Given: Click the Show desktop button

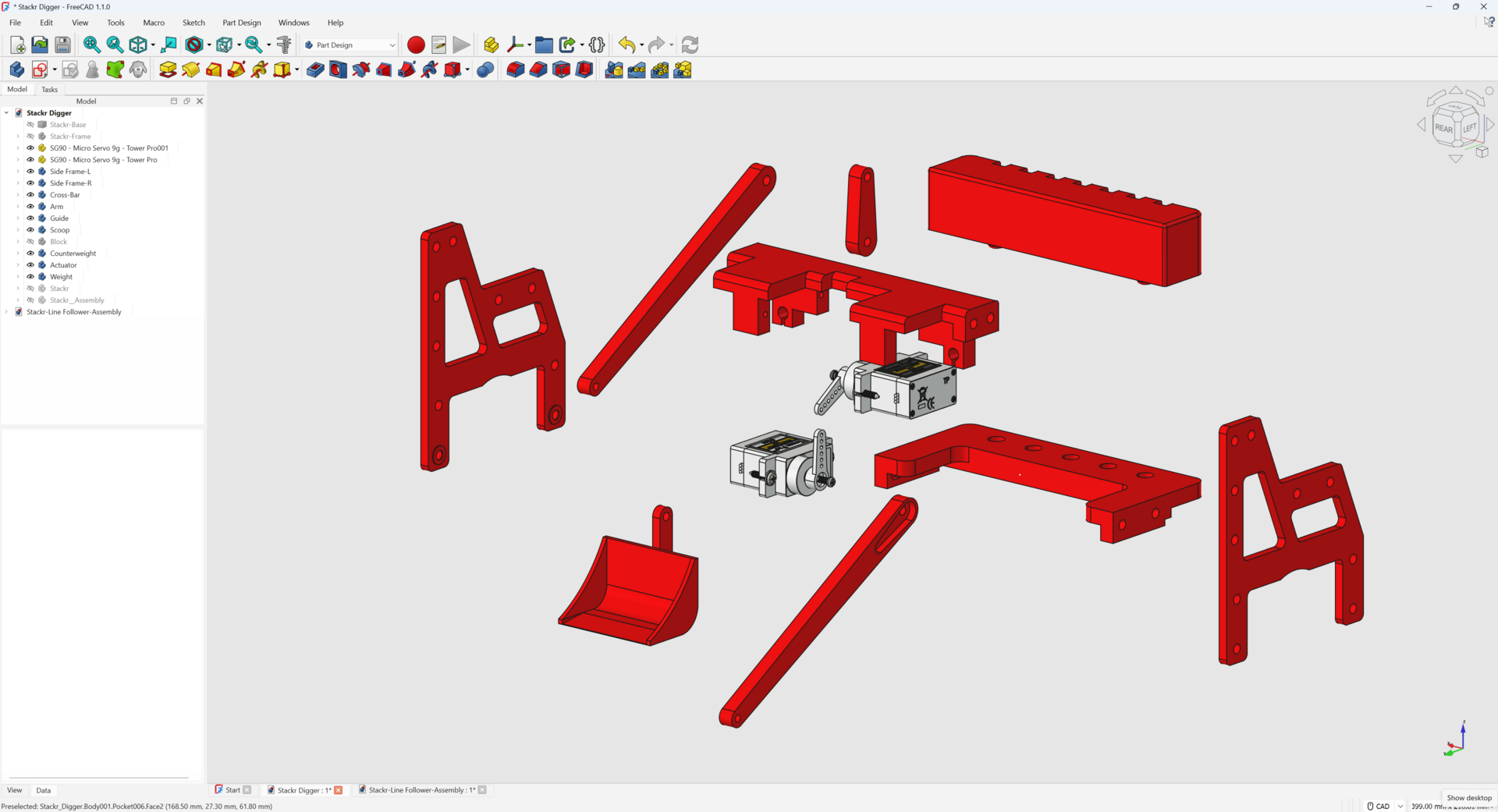Looking at the screenshot, I should click(1469, 798).
